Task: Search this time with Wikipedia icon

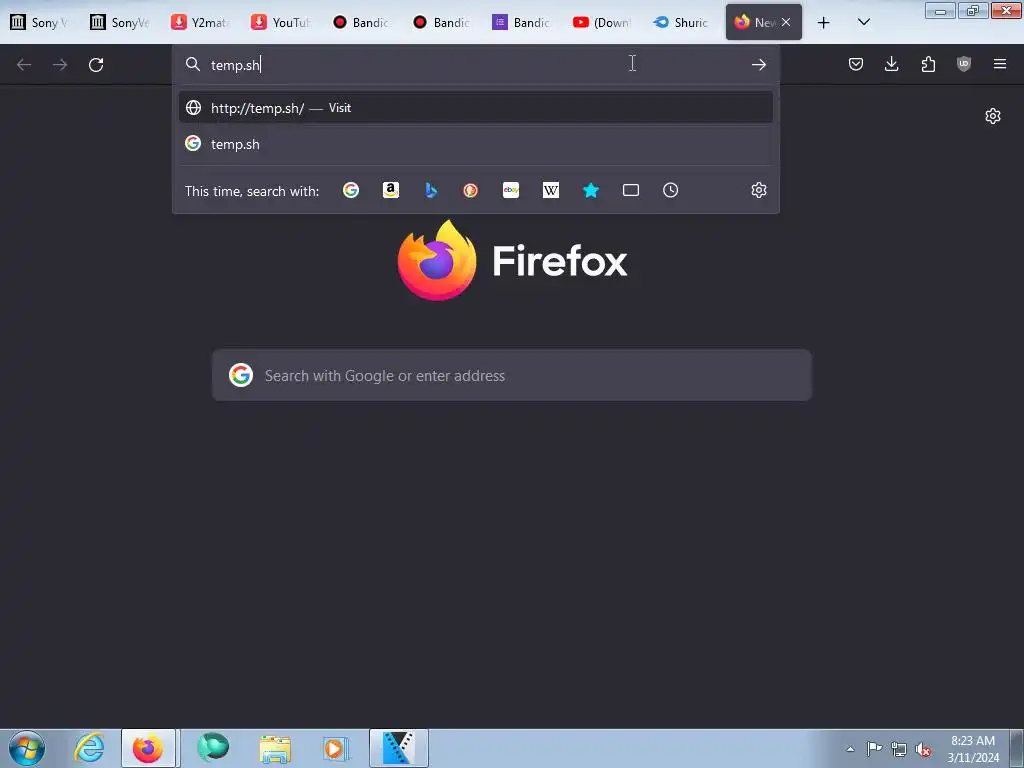Action: tap(551, 190)
